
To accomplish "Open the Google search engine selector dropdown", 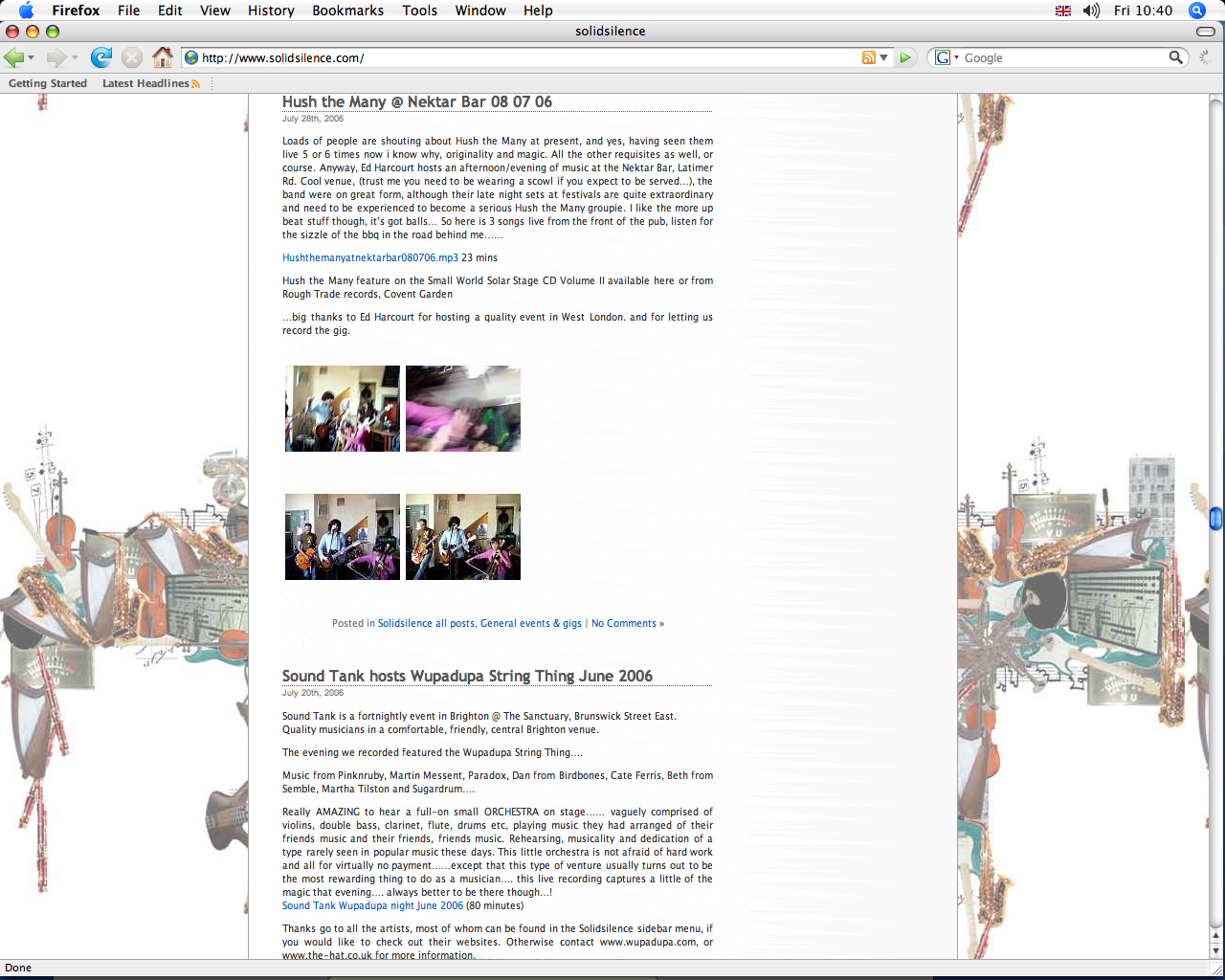I will (946, 57).
